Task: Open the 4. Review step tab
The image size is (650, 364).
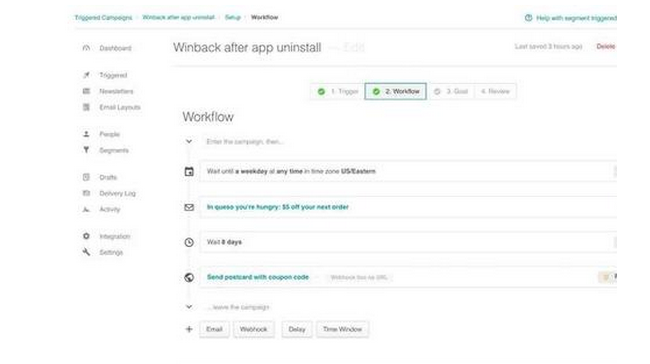Action: (x=495, y=91)
